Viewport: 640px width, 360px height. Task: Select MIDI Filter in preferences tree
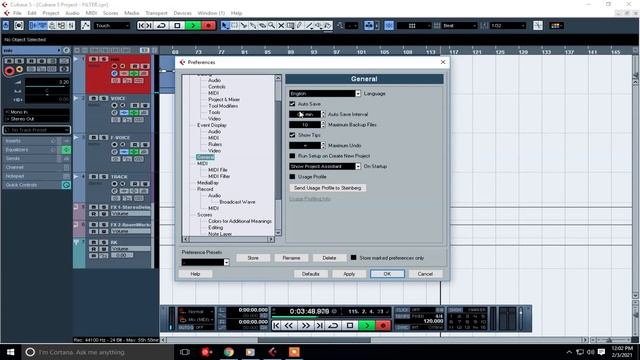pos(219,176)
